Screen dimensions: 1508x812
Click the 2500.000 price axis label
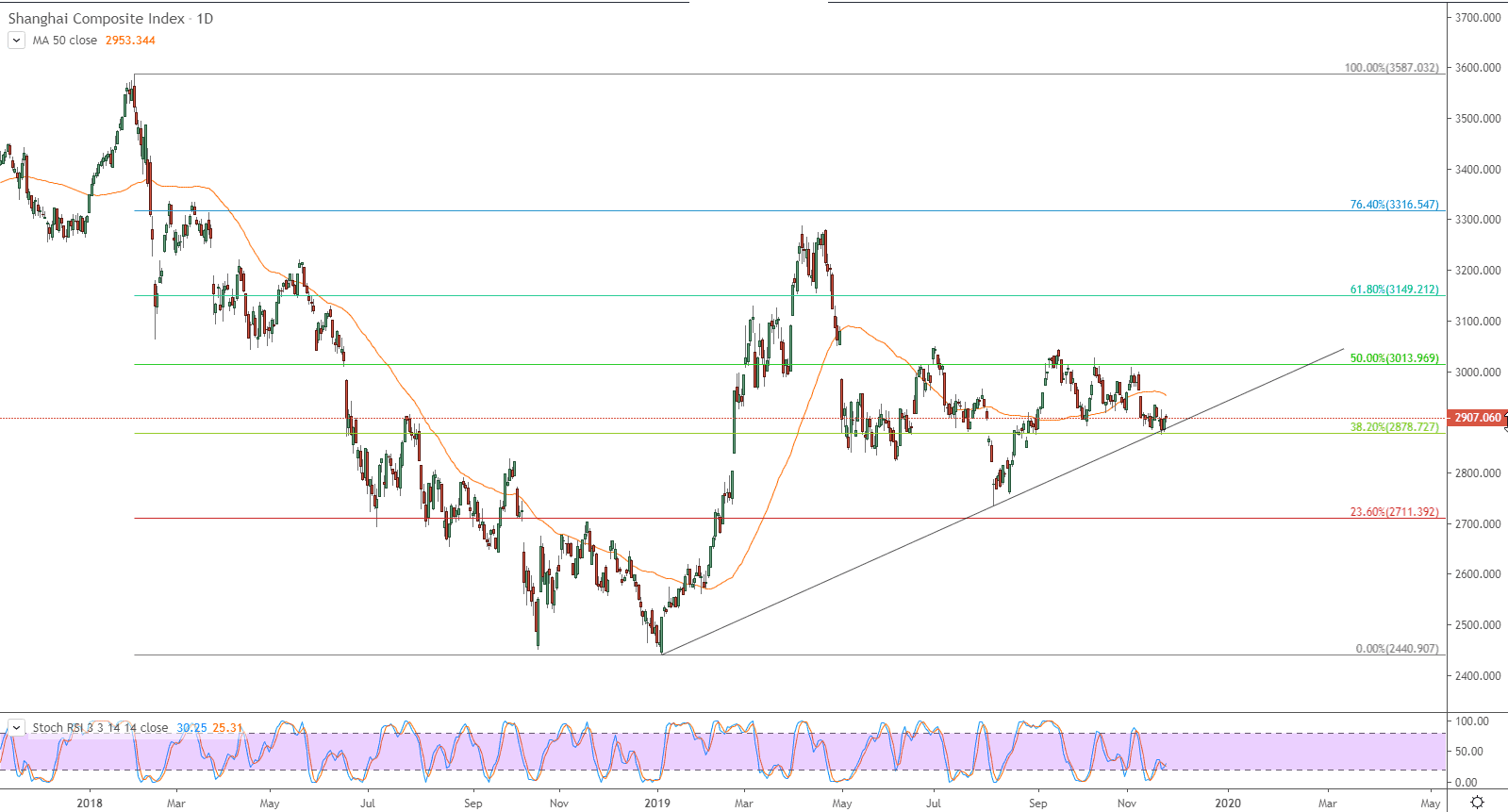1478,625
